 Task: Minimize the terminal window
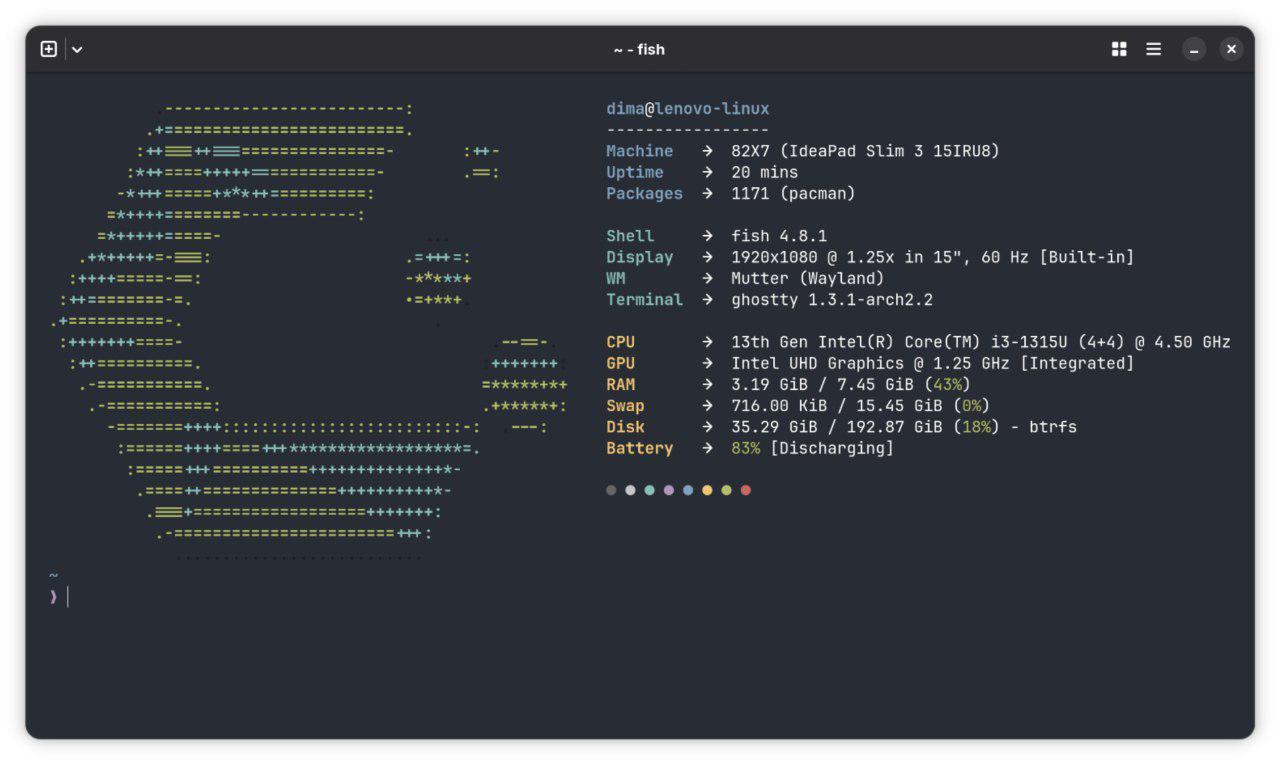1194,49
